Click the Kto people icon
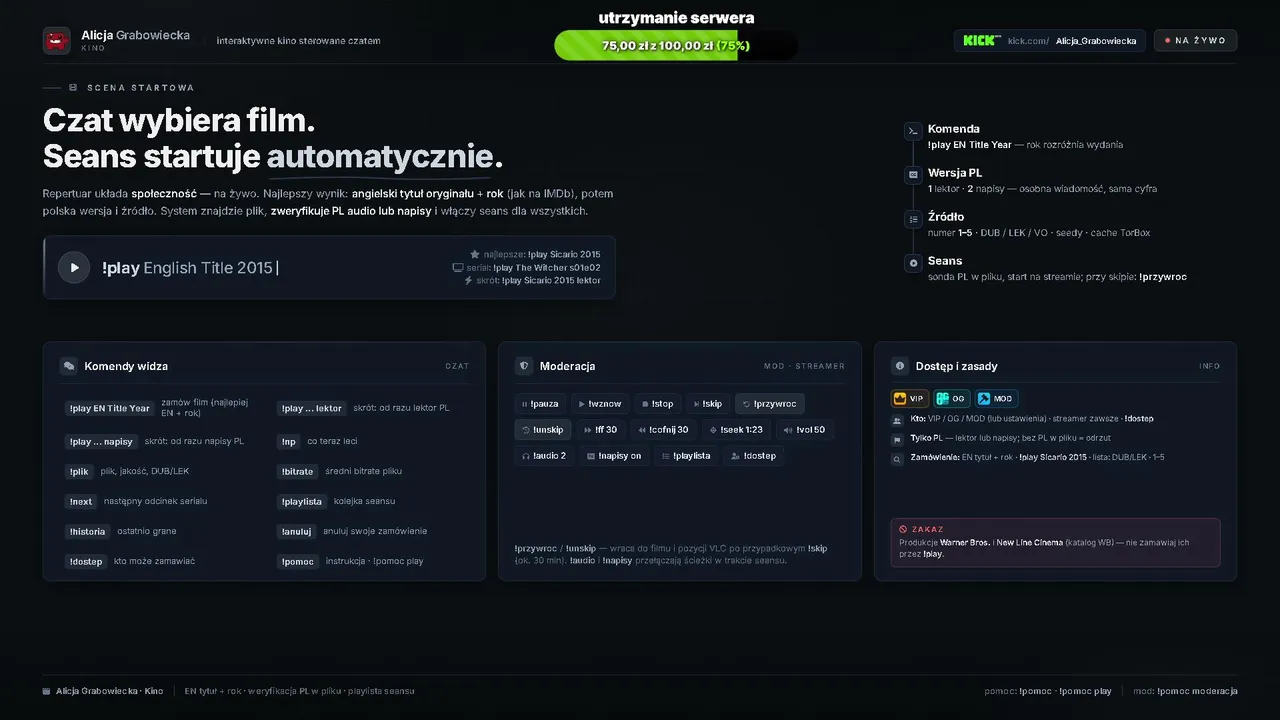 click(898, 420)
